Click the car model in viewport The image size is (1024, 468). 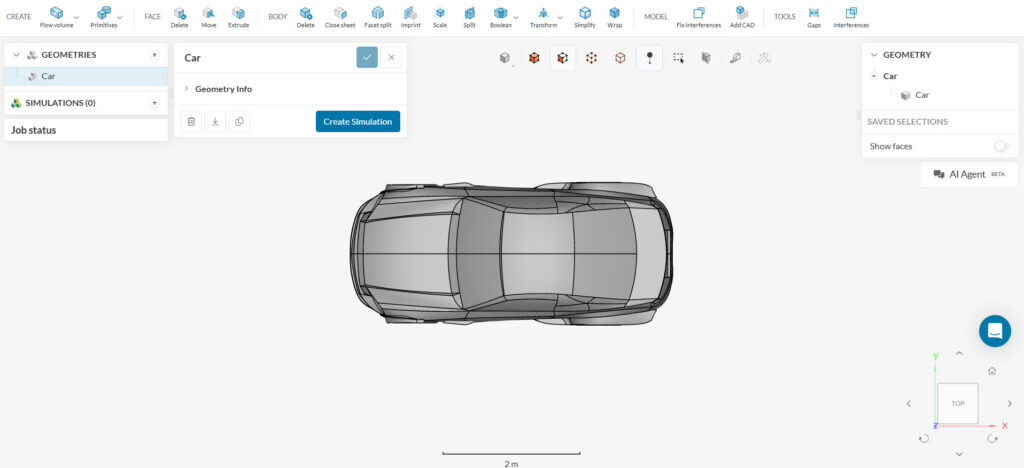[512, 253]
